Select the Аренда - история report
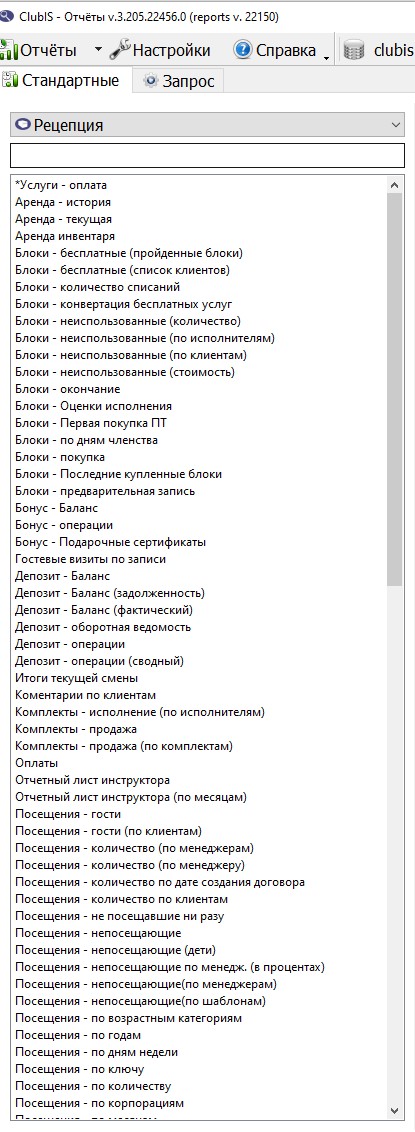Screen dimensions: 415x1132 click(63, 202)
